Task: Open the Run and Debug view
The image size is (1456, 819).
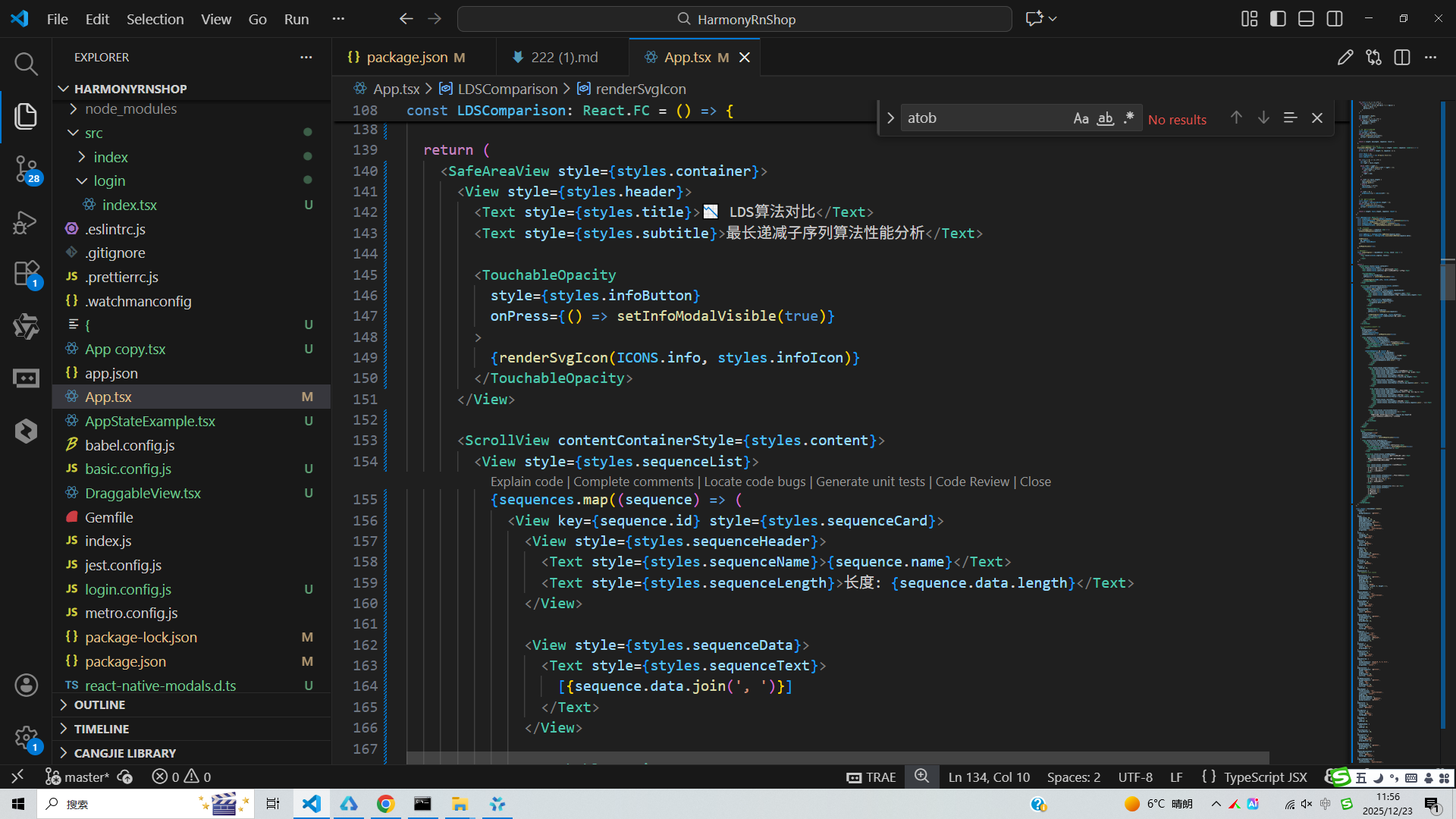Action: [26, 222]
